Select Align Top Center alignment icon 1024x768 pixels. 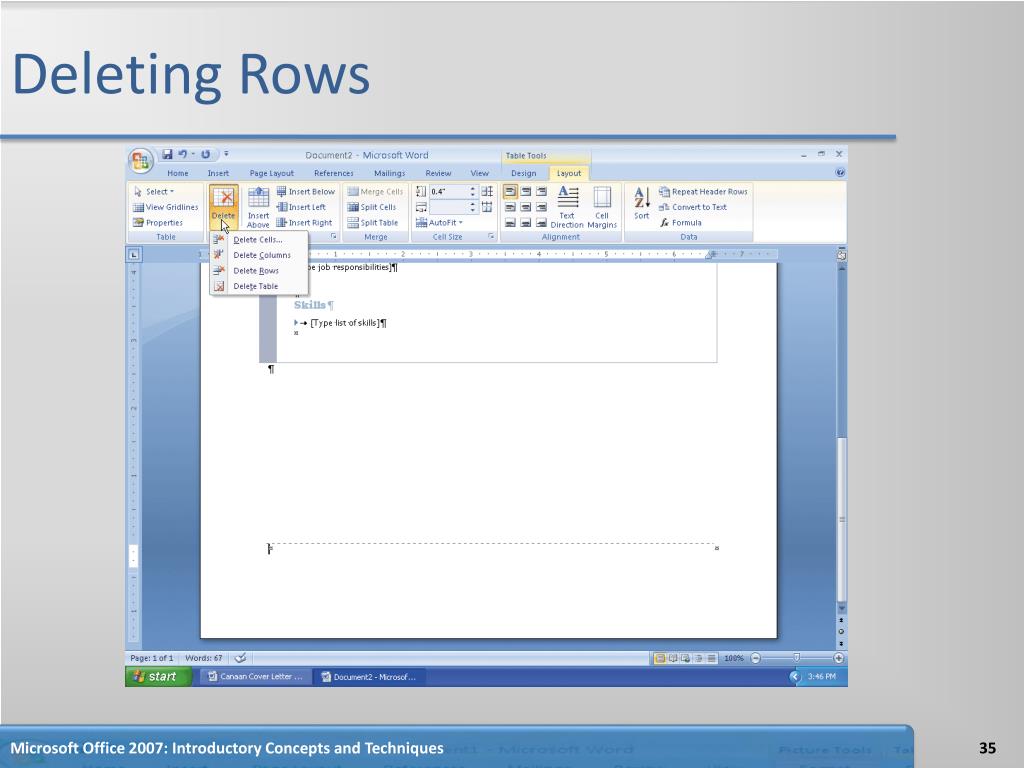click(526, 191)
